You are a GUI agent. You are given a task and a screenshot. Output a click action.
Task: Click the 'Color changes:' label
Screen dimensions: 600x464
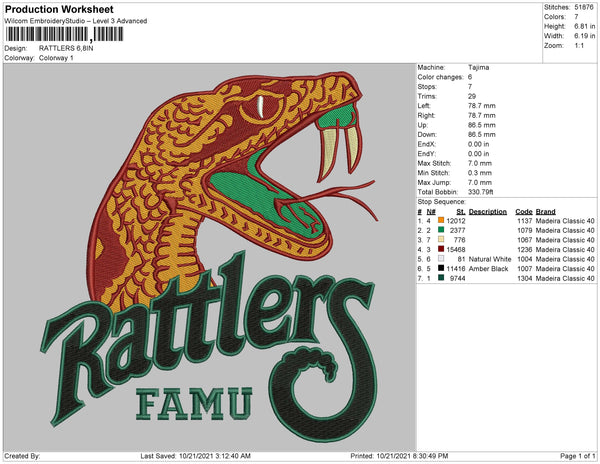pyautogui.click(x=440, y=77)
